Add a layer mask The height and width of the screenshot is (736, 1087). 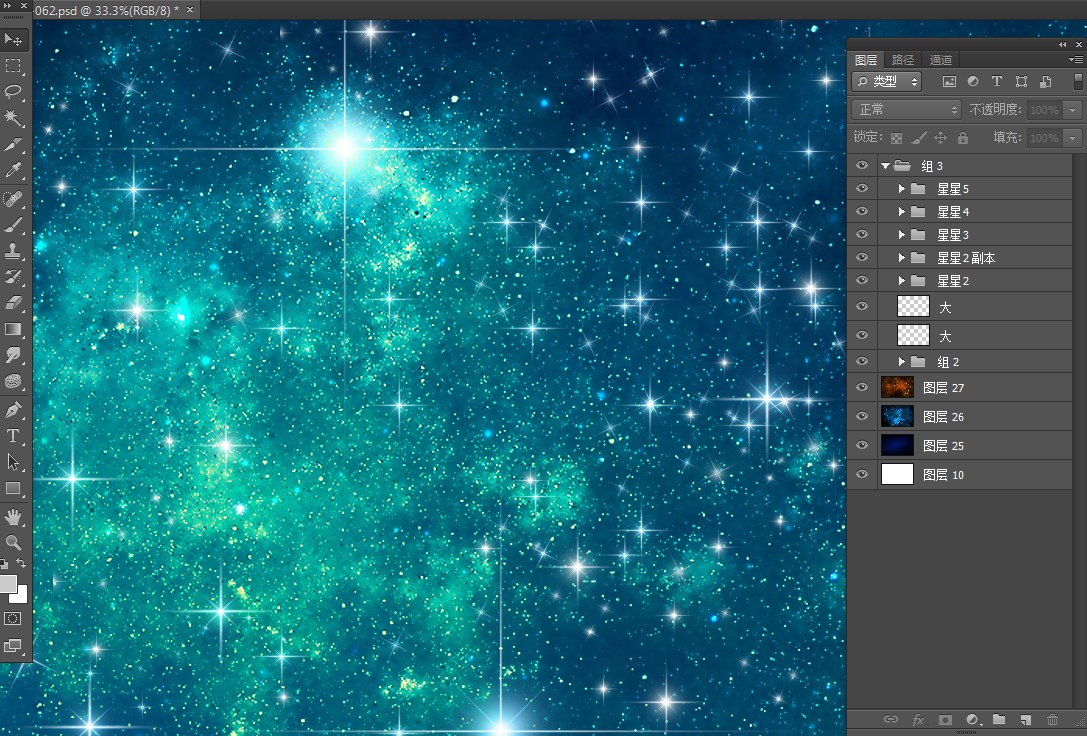[945, 719]
